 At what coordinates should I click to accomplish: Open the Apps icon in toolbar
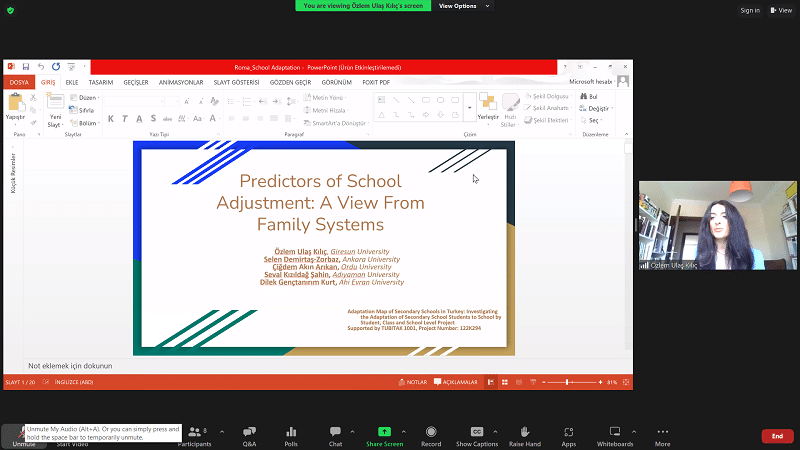tap(568, 434)
